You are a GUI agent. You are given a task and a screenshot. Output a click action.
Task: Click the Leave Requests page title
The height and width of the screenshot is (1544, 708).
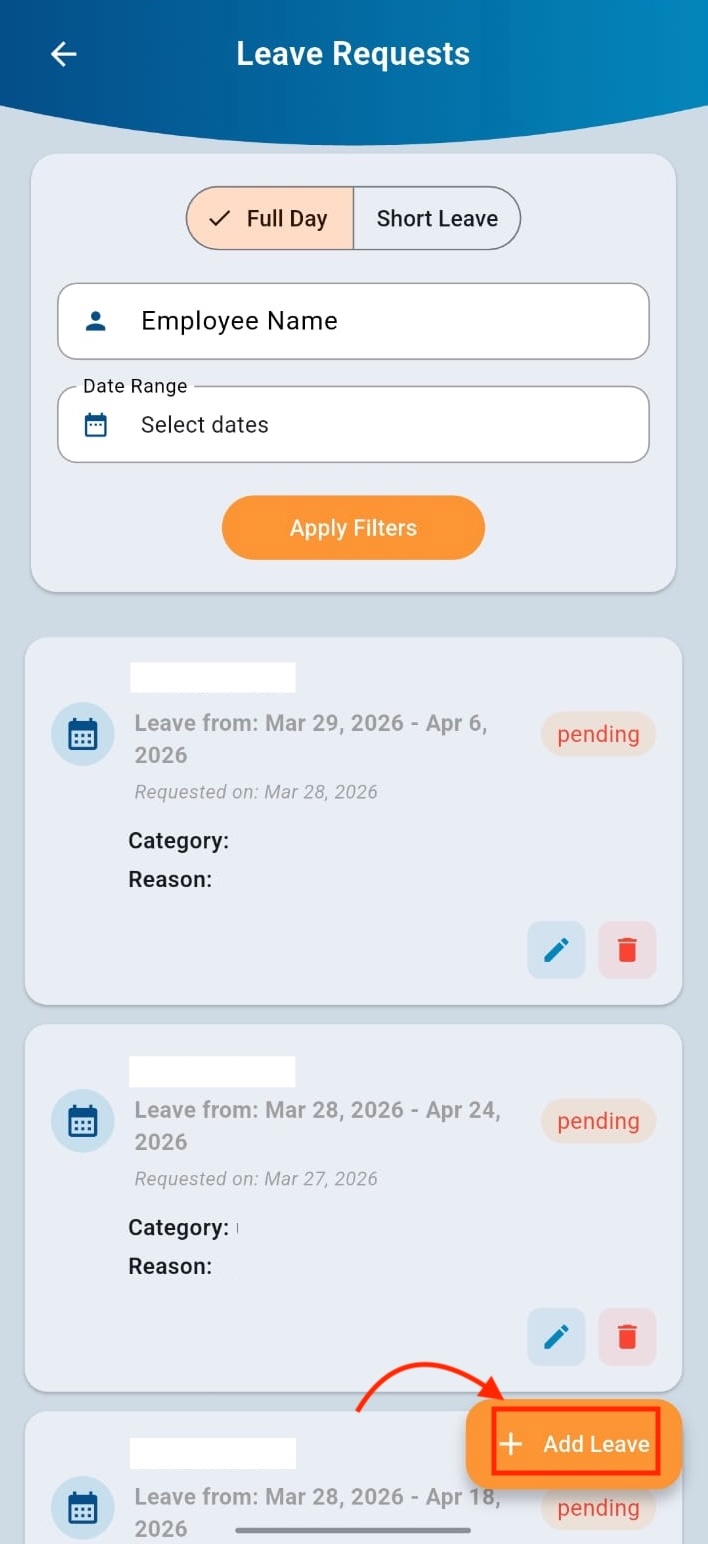[353, 54]
